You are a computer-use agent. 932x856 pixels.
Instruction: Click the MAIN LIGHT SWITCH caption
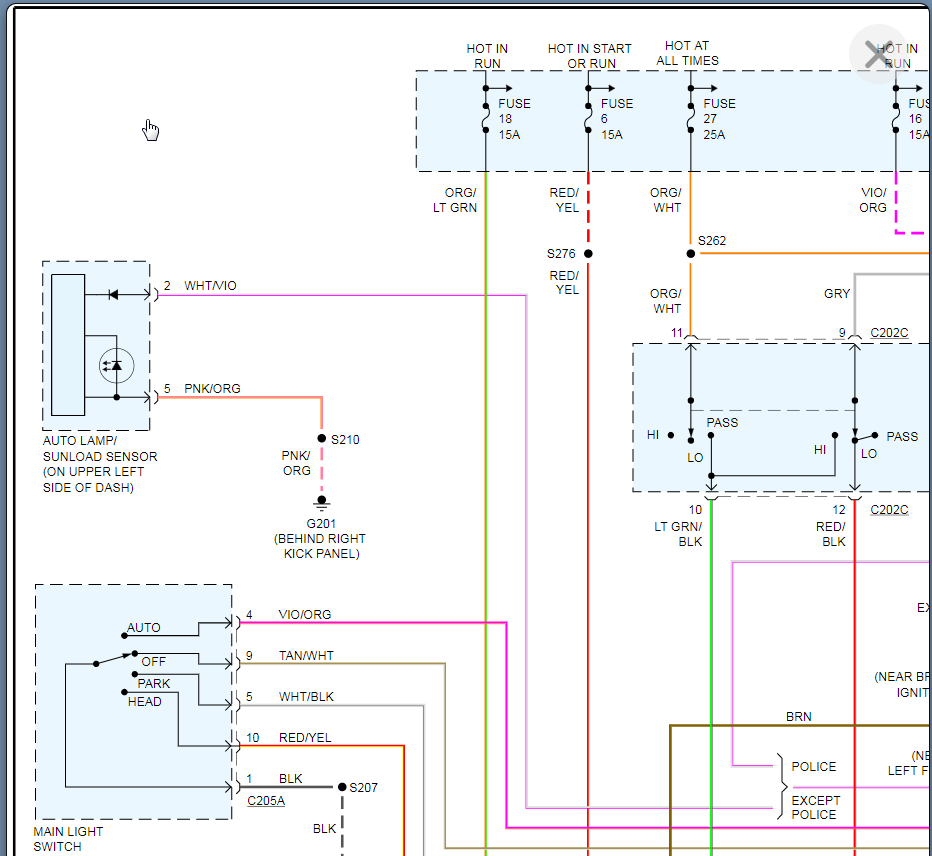(x=68, y=839)
